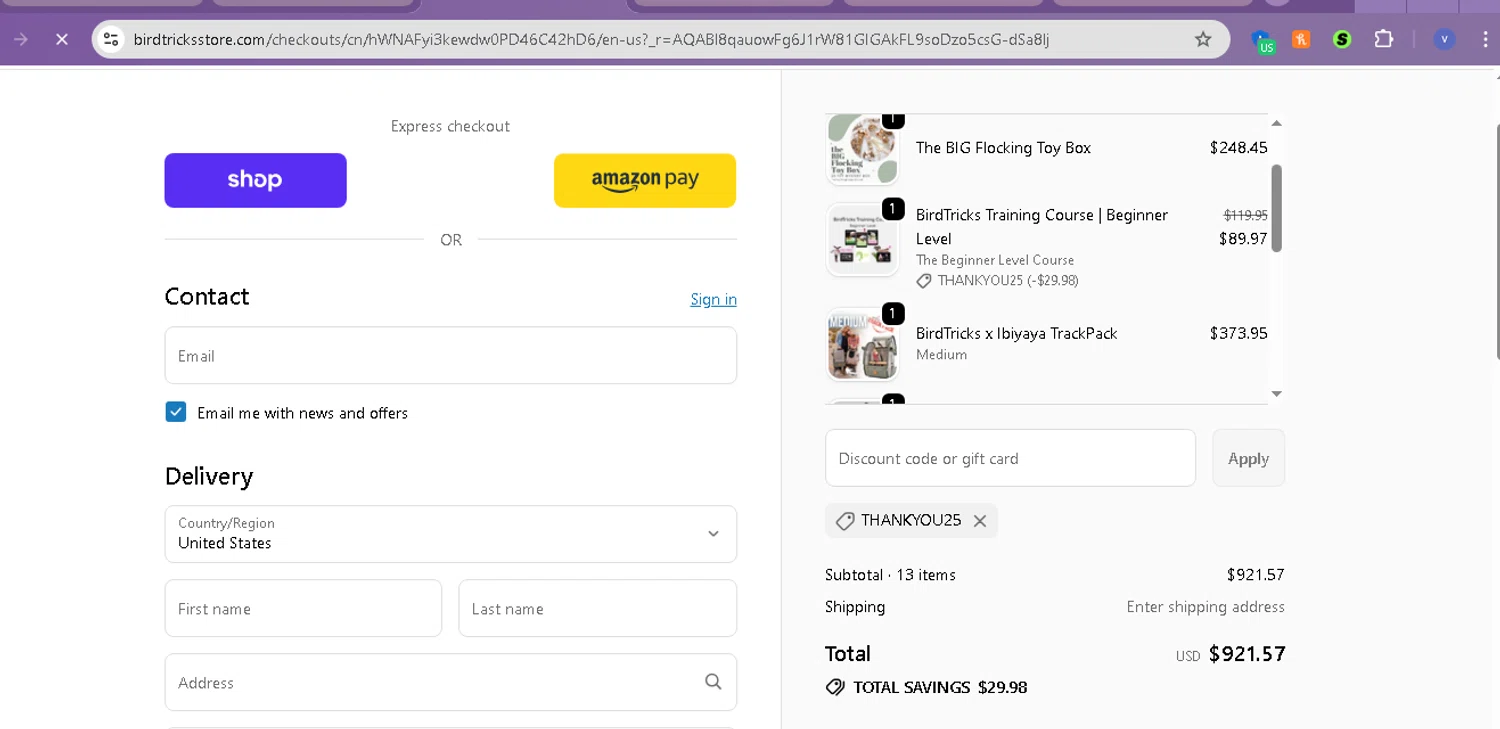Open the Chrome three-dot menu

(1485, 40)
